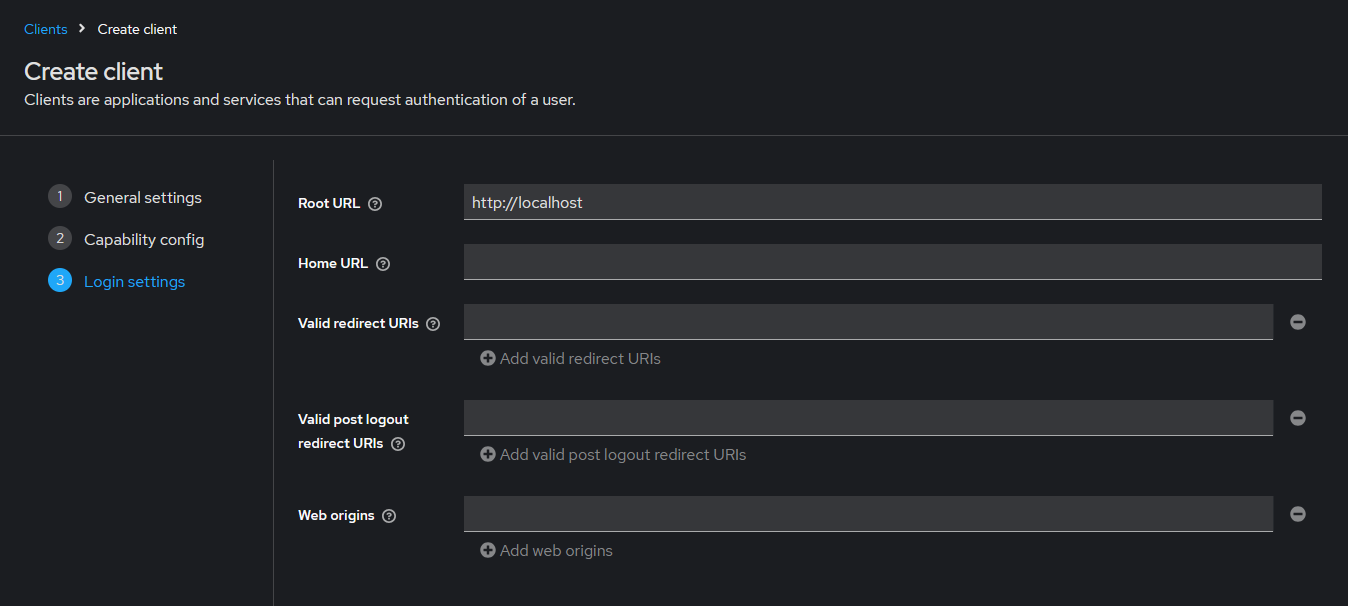Remove the post logout redirect URI entry
Screen dimensions: 1348x606
[x=1297, y=418]
